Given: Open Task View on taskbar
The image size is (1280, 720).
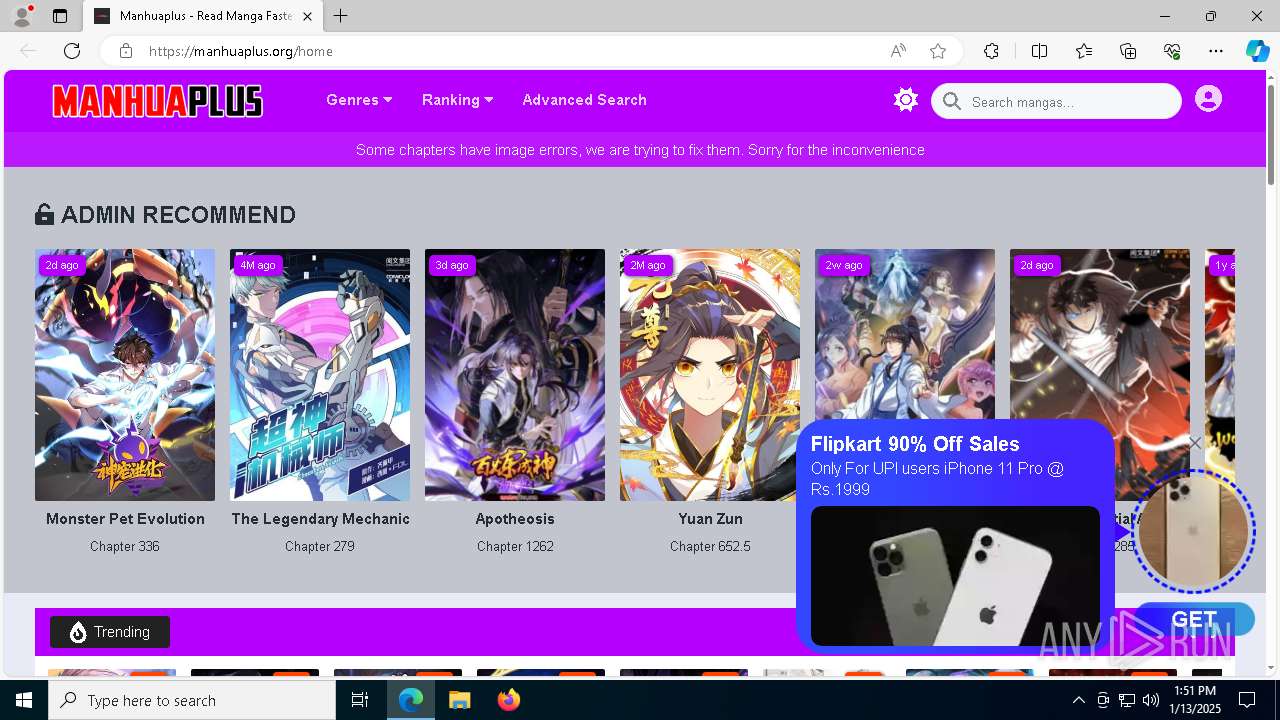Looking at the screenshot, I should (360, 700).
